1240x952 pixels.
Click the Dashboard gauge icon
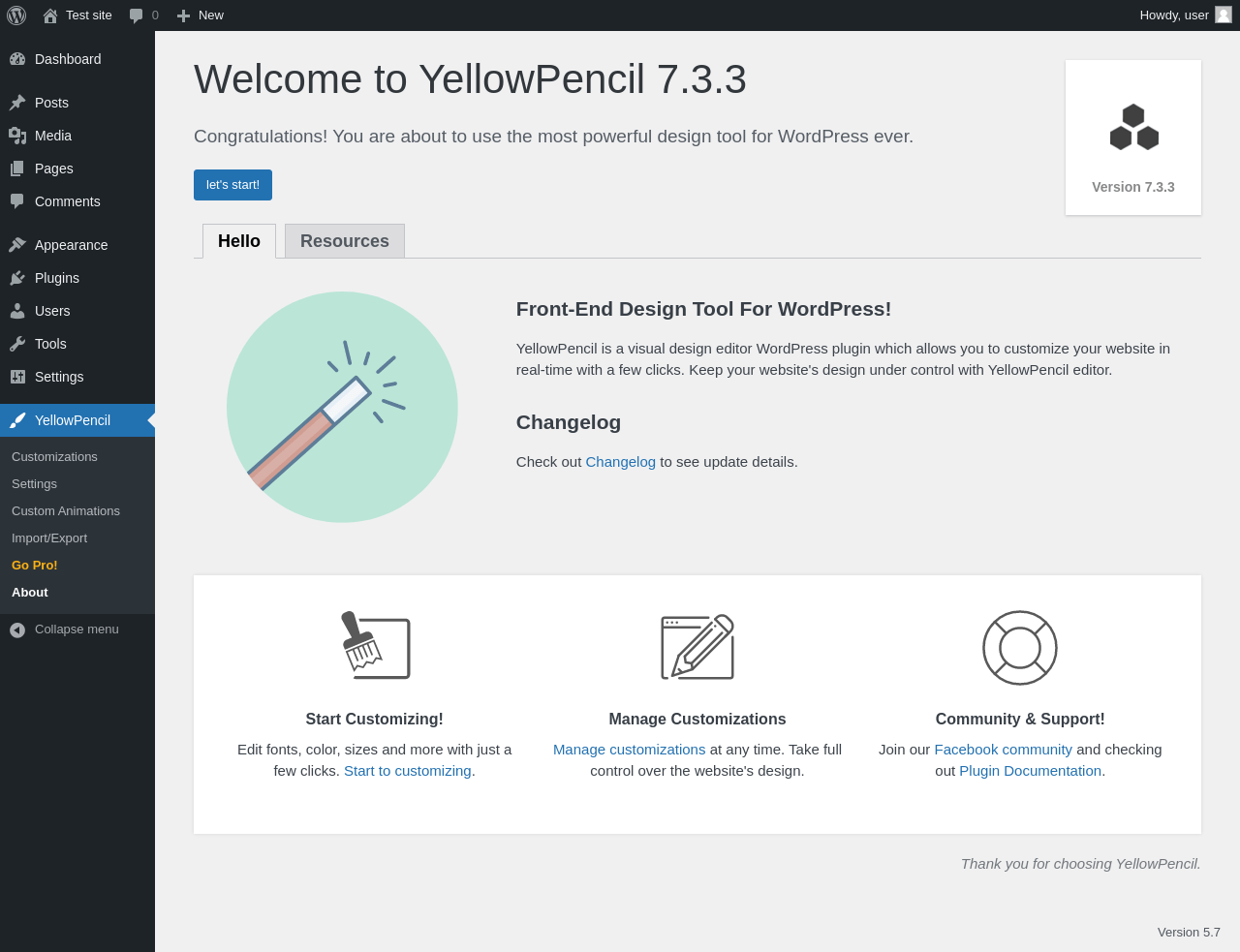click(17, 59)
